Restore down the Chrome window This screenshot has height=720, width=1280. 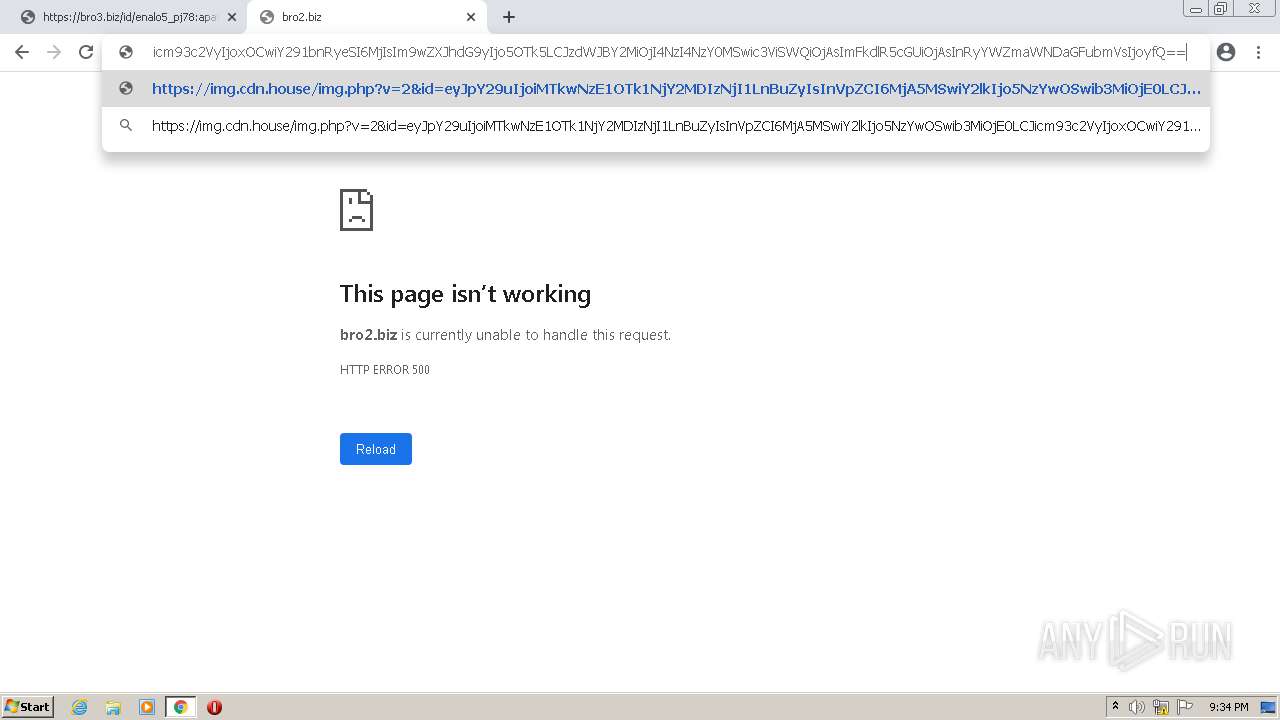pos(1221,9)
